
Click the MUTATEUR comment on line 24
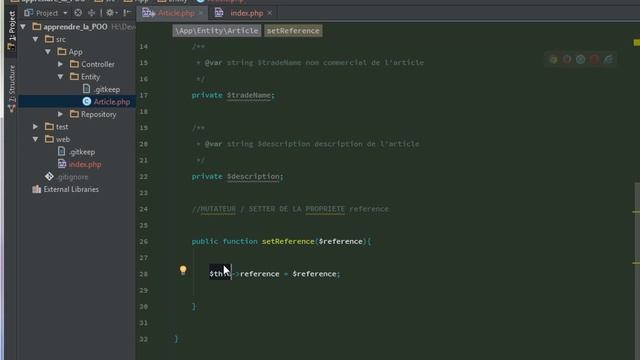218,209
